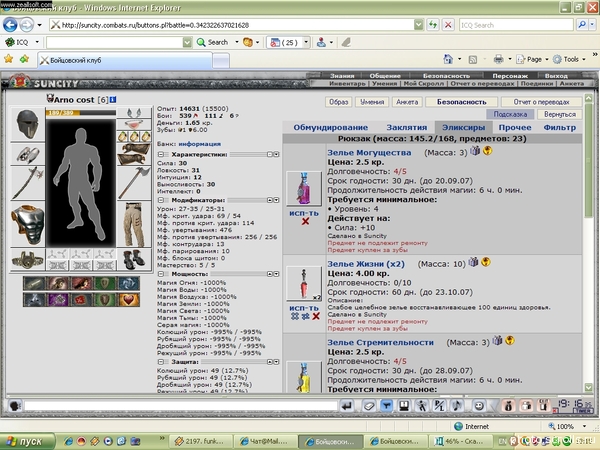Image resolution: width=600 pixels, height=450 pixels.
Task: Move the Мощность section up with its arrow
Action: 270,274
